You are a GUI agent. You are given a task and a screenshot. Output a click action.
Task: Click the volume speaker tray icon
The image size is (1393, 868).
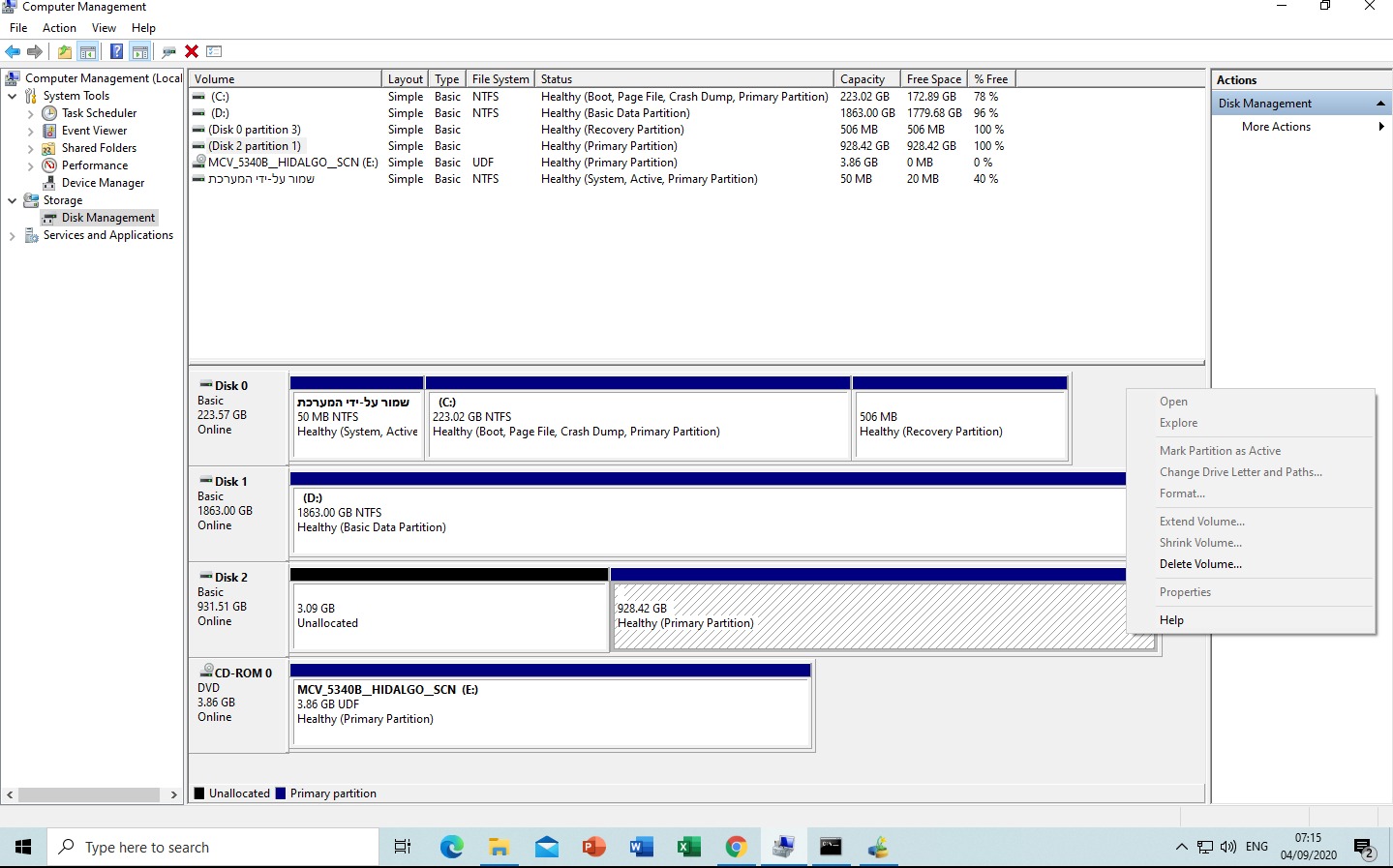pos(1228,847)
